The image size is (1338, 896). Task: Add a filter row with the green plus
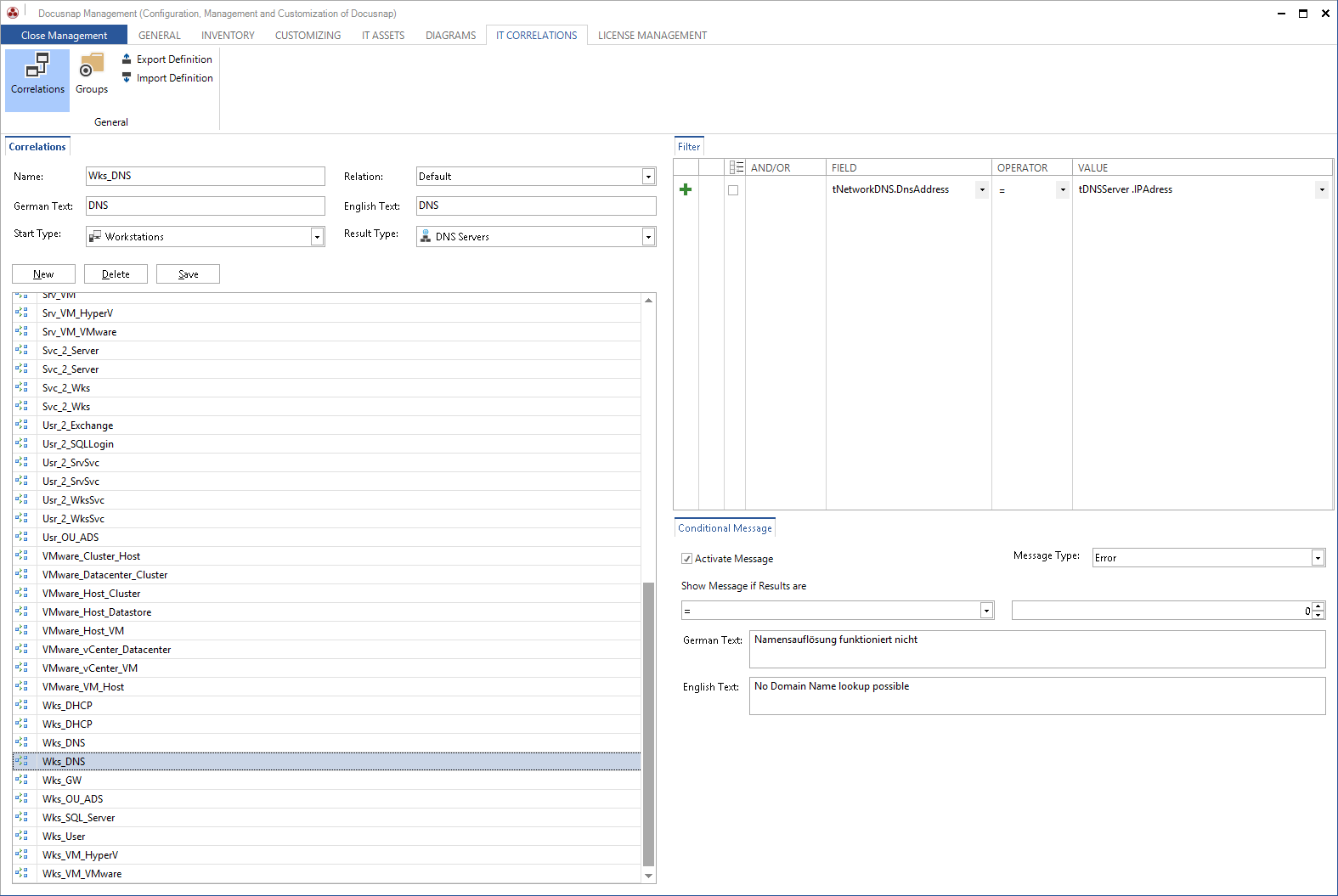686,189
